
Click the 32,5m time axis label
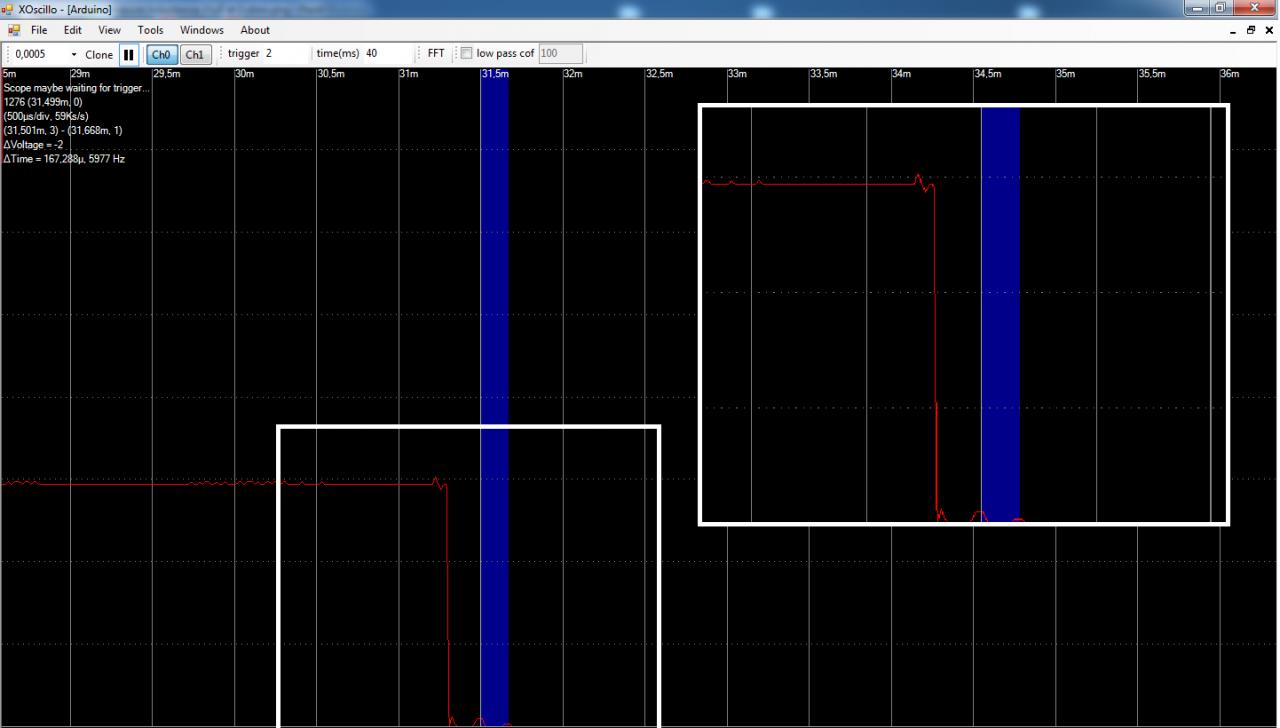[659, 74]
